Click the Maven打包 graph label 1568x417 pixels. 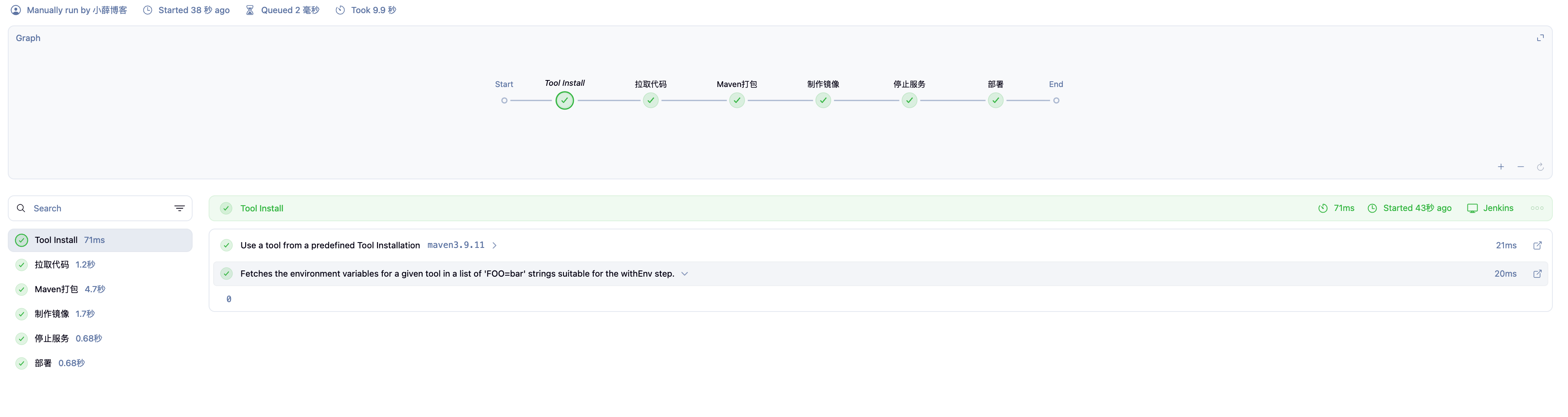[x=737, y=84]
